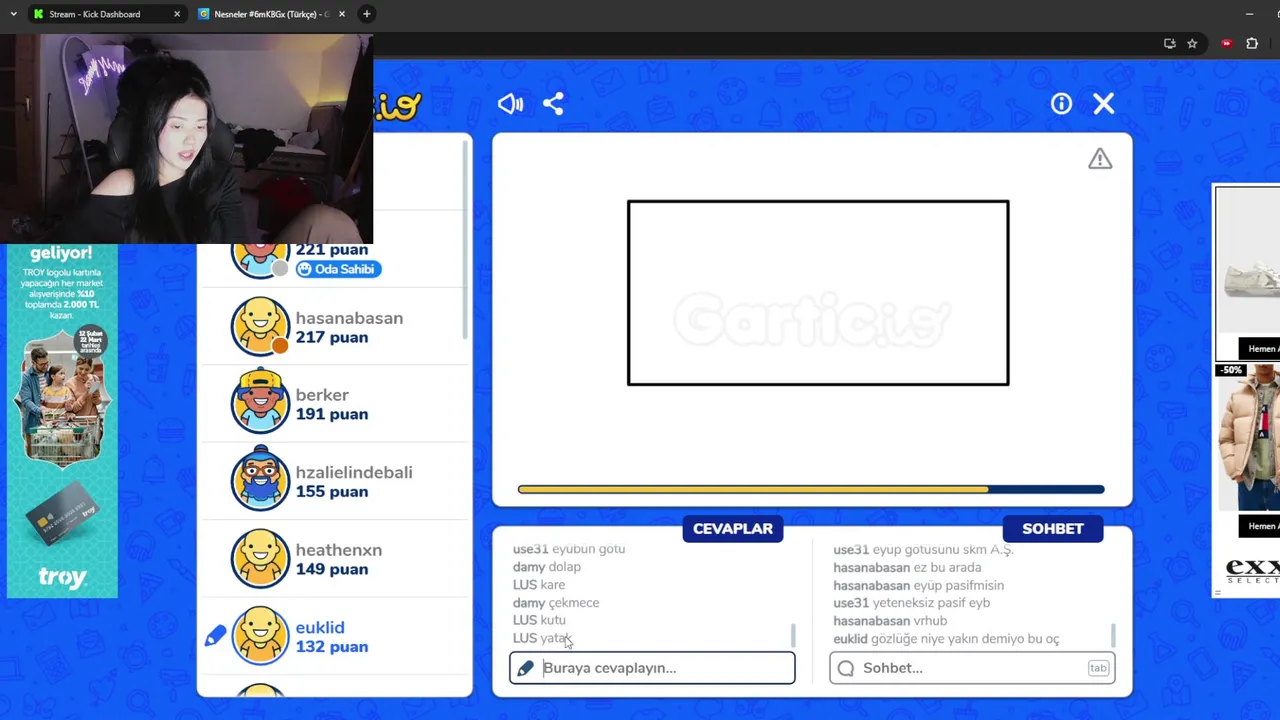Close the Nesneler Gartic browser tab

[x=342, y=14]
